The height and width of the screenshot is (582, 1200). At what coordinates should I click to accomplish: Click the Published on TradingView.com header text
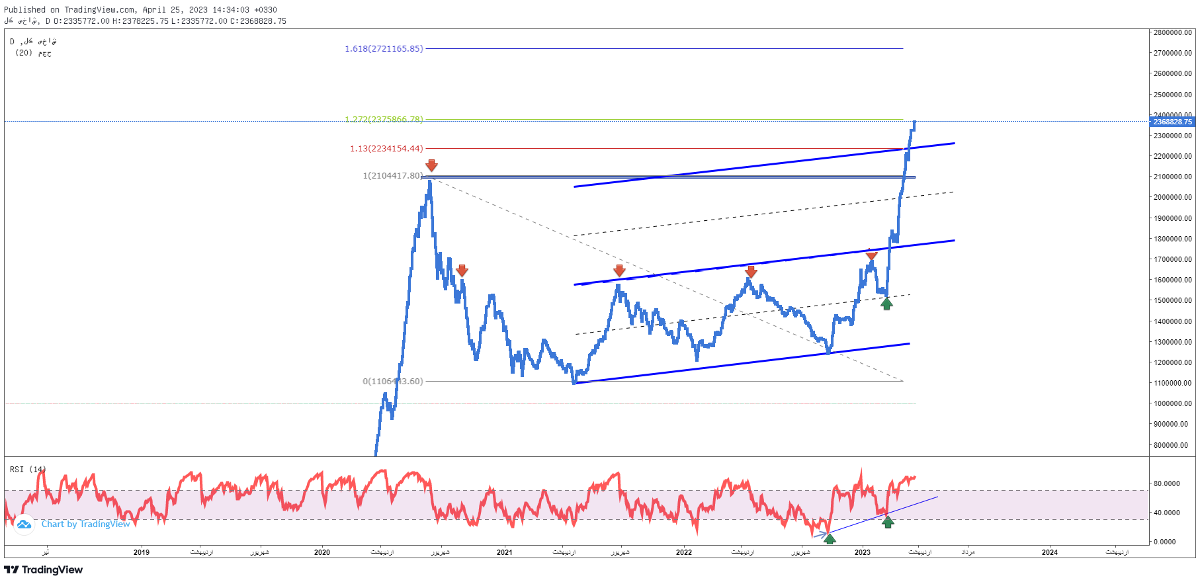(x=140, y=9)
